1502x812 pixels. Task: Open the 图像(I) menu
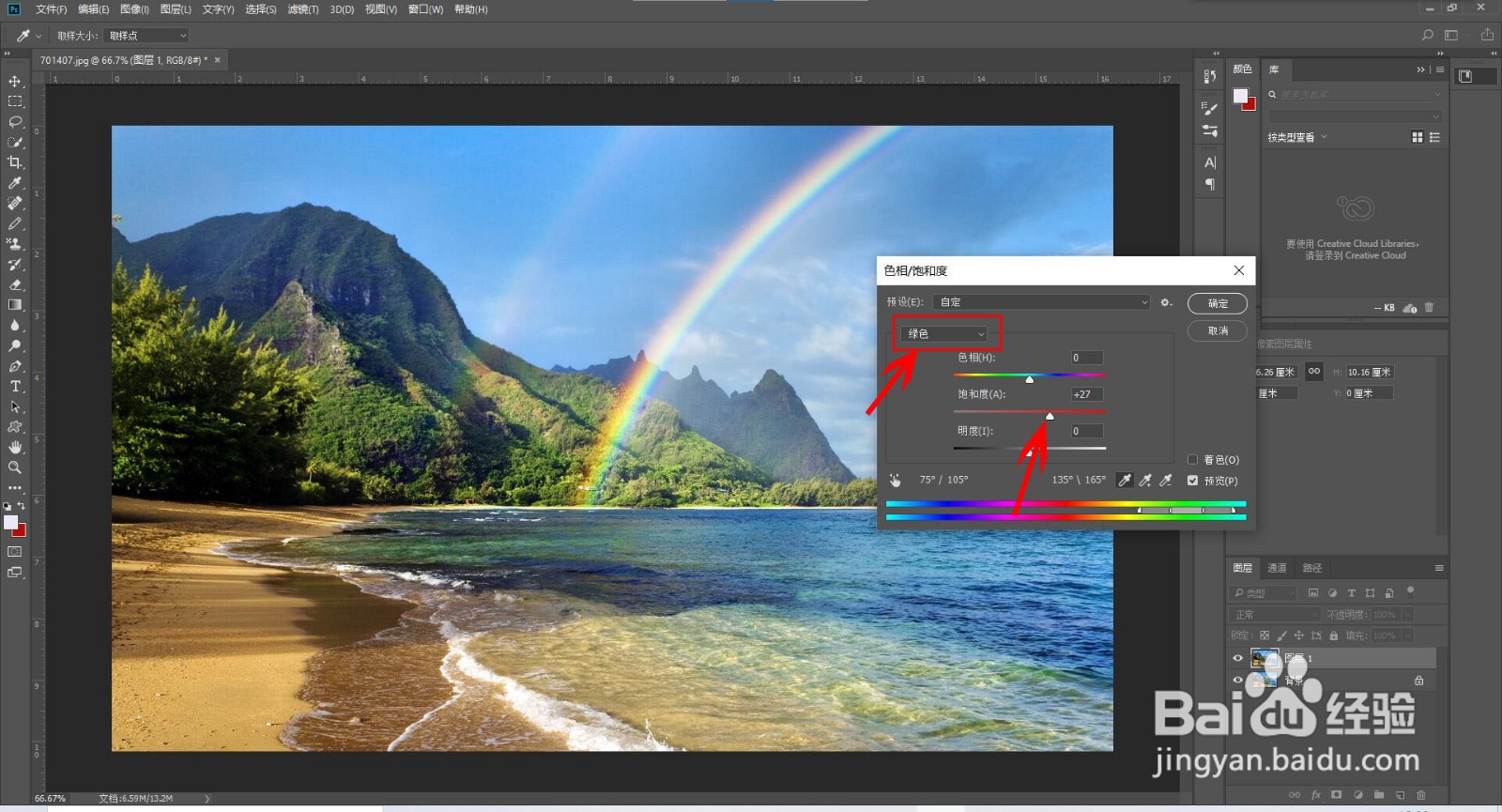point(134,9)
